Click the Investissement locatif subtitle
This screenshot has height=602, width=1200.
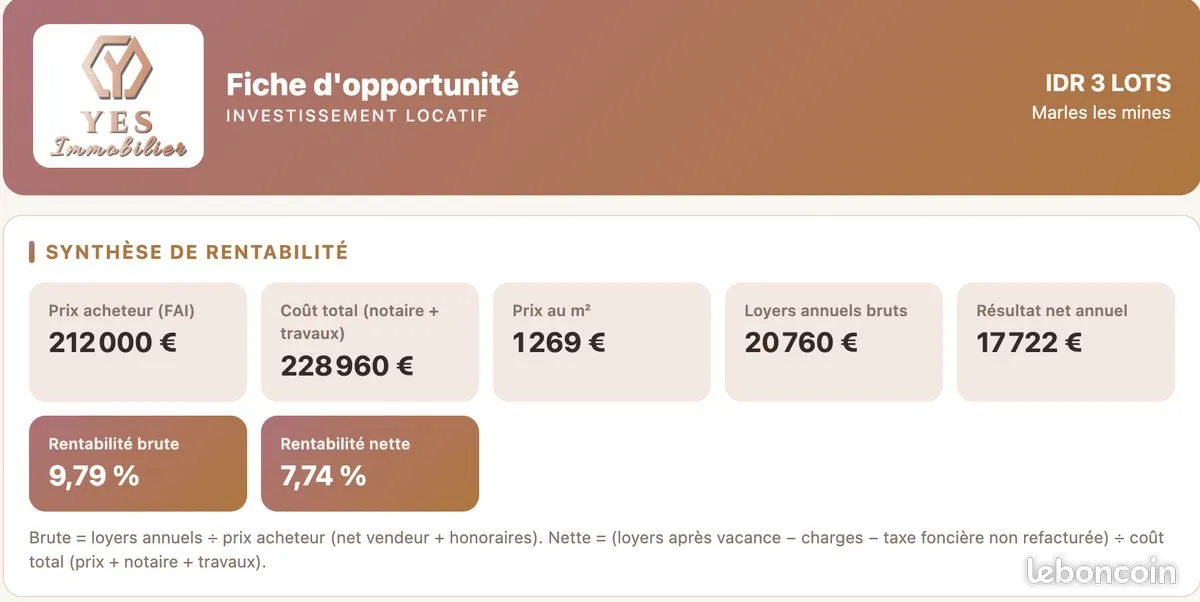coord(357,116)
